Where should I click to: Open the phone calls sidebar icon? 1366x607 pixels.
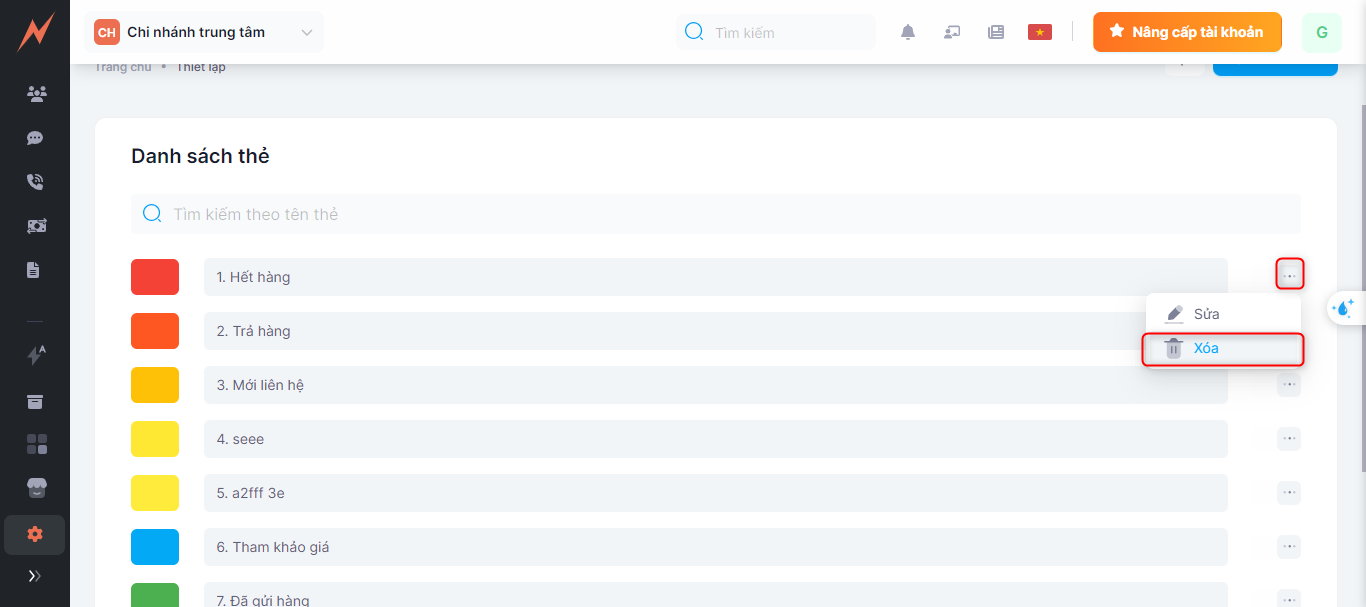(x=36, y=182)
